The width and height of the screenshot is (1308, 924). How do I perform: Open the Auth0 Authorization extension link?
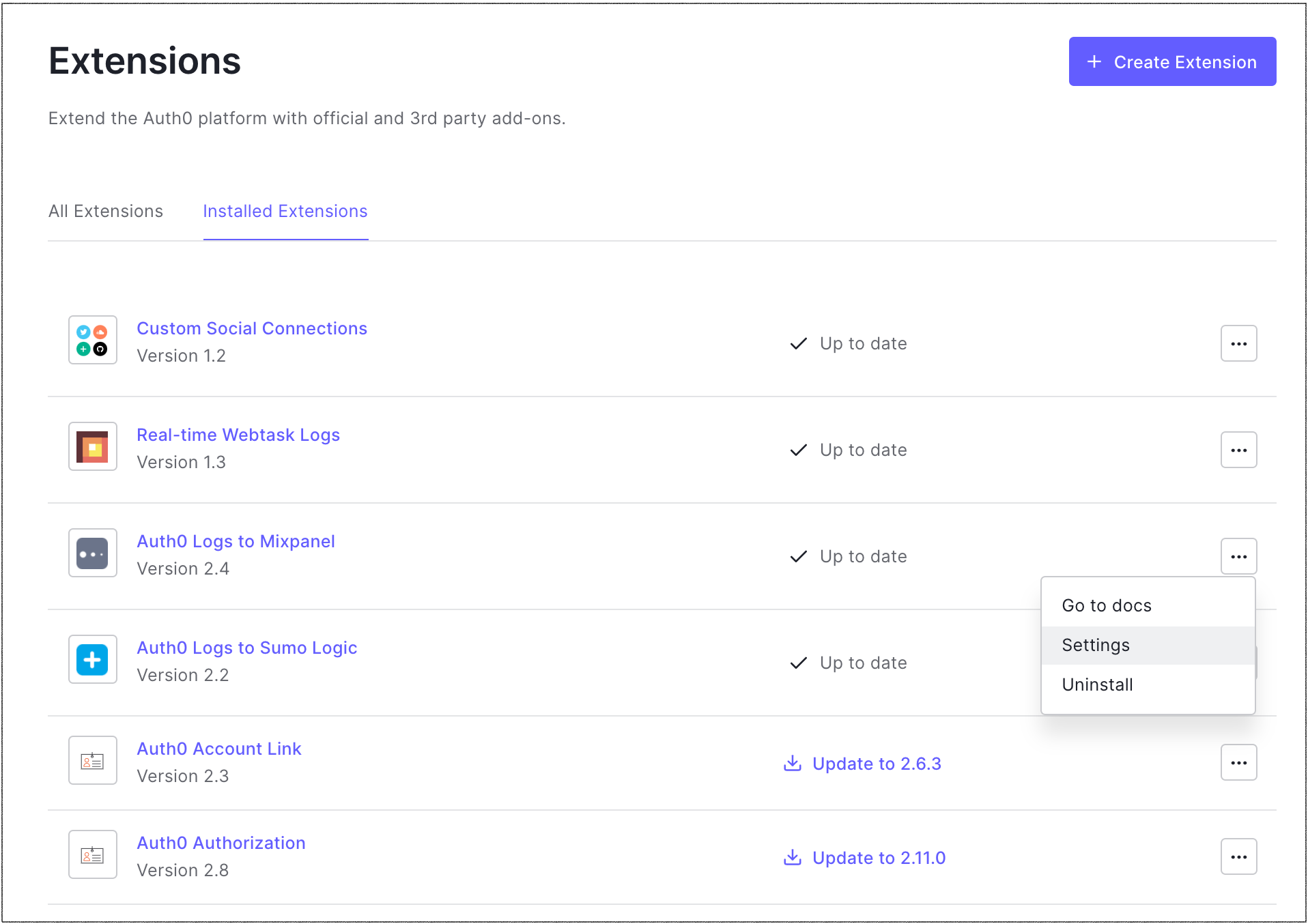tap(221, 843)
